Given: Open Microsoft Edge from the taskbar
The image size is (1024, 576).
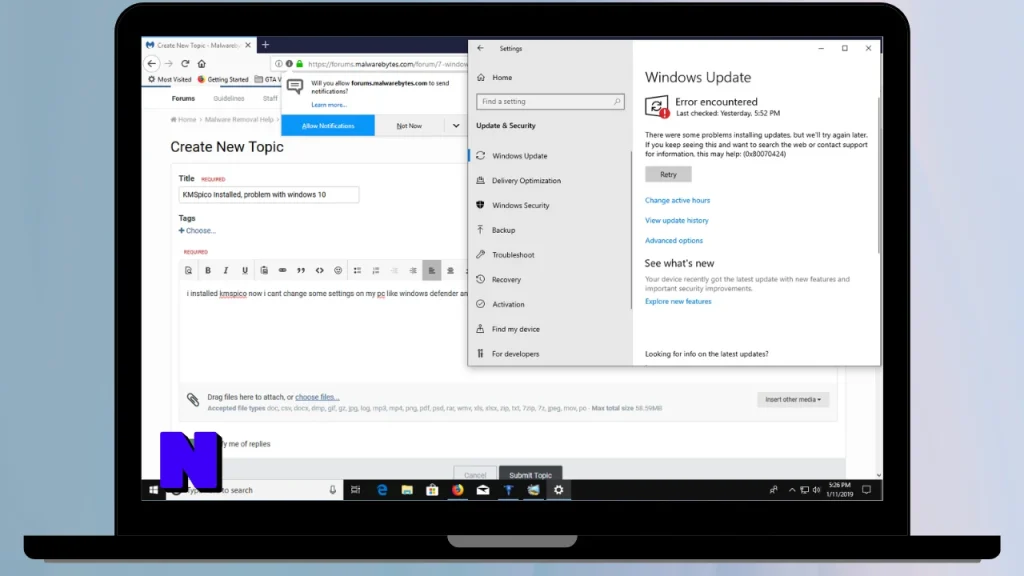Looking at the screenshot, I should click(382, 490).
